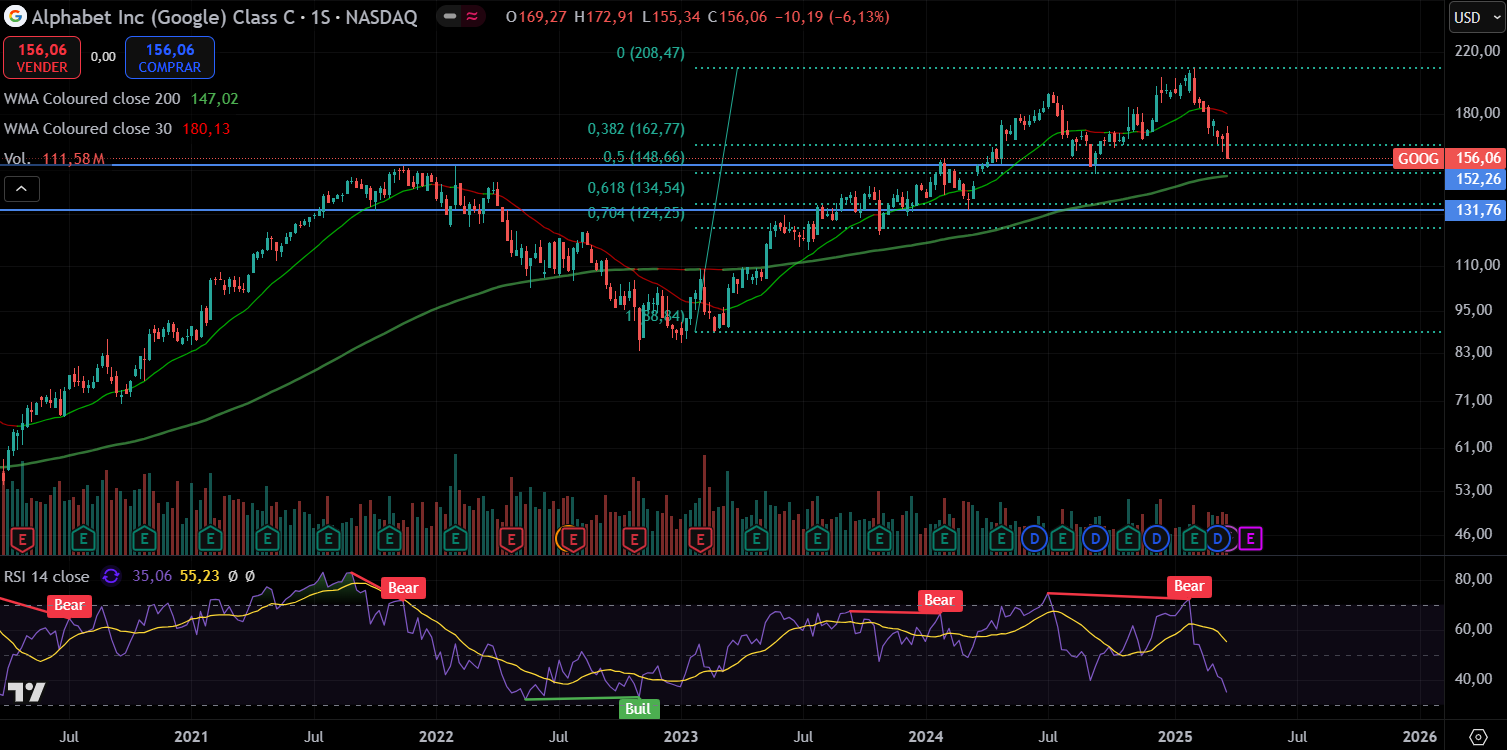This screenshot has width=1507, height=750.
Task: Click the blue 152,26 price line label
Action: coord(1474,179)
